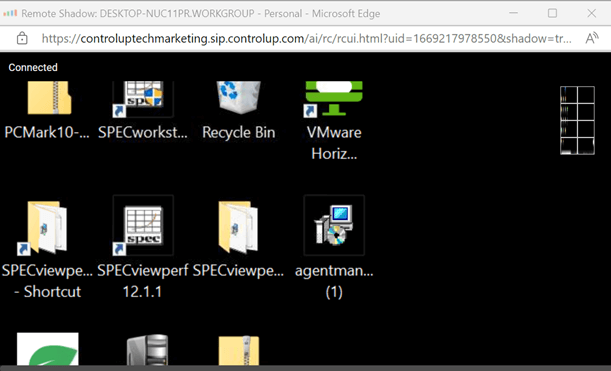Screen dimensions: 611x371
Task: Open the PCMark10 zipped folder icon
Action: coord(49,98)
